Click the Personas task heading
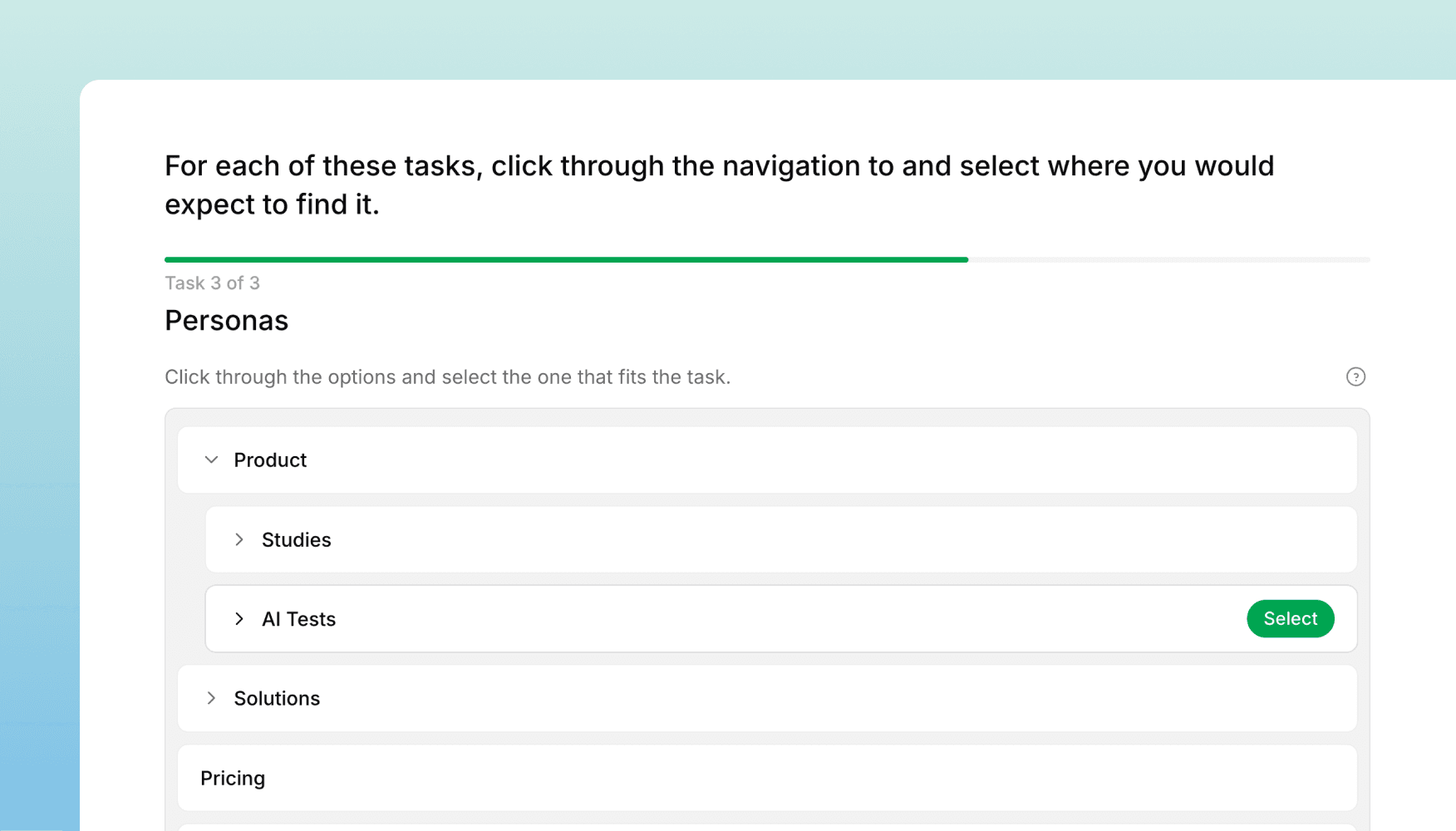This screenshot has width=1456, height=831. tap(226, 320)
